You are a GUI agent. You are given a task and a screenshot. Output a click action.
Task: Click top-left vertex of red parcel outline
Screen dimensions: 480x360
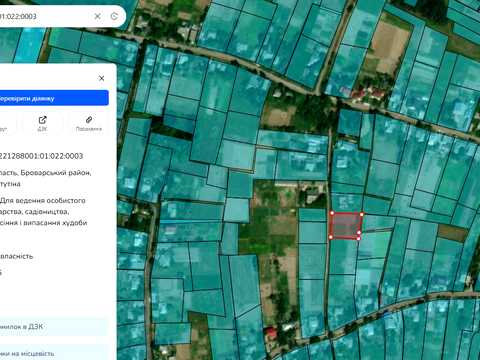coord(332,213)
